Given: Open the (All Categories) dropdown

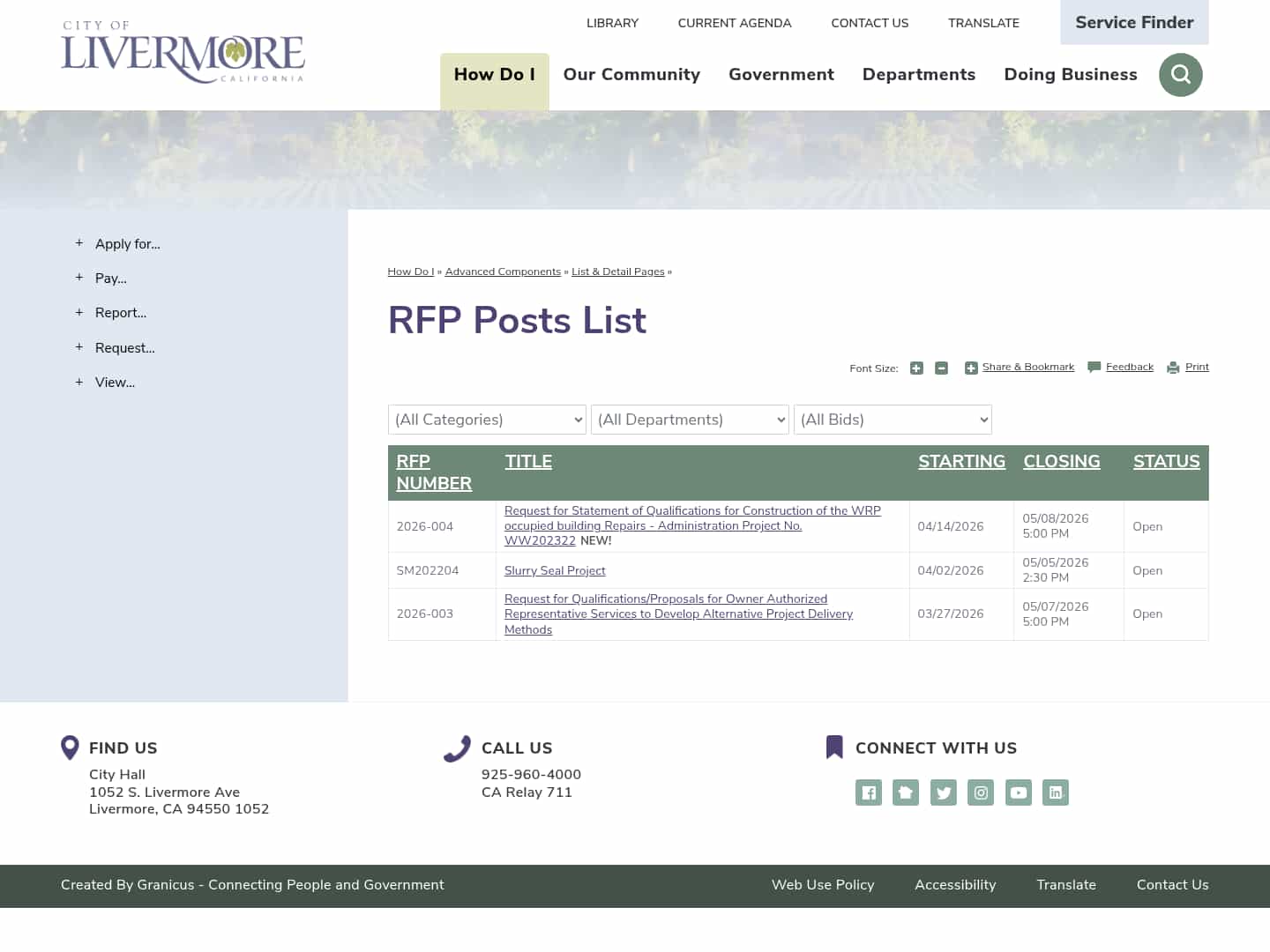Looking at the screenshot, I should click(x=487, y=420).
